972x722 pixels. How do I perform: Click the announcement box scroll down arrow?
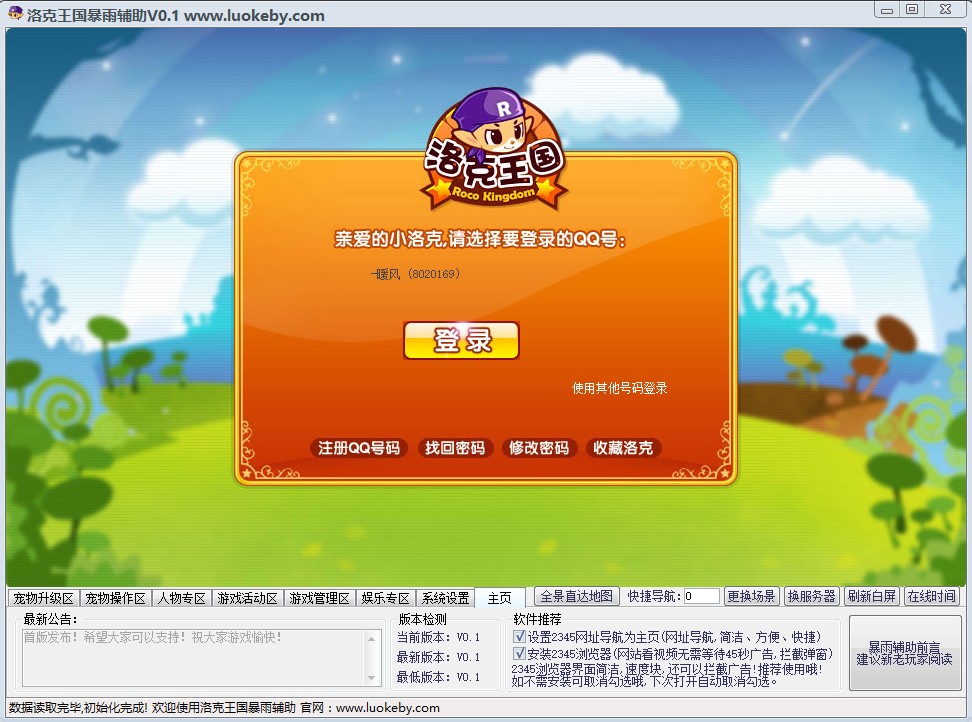point(371,678)
